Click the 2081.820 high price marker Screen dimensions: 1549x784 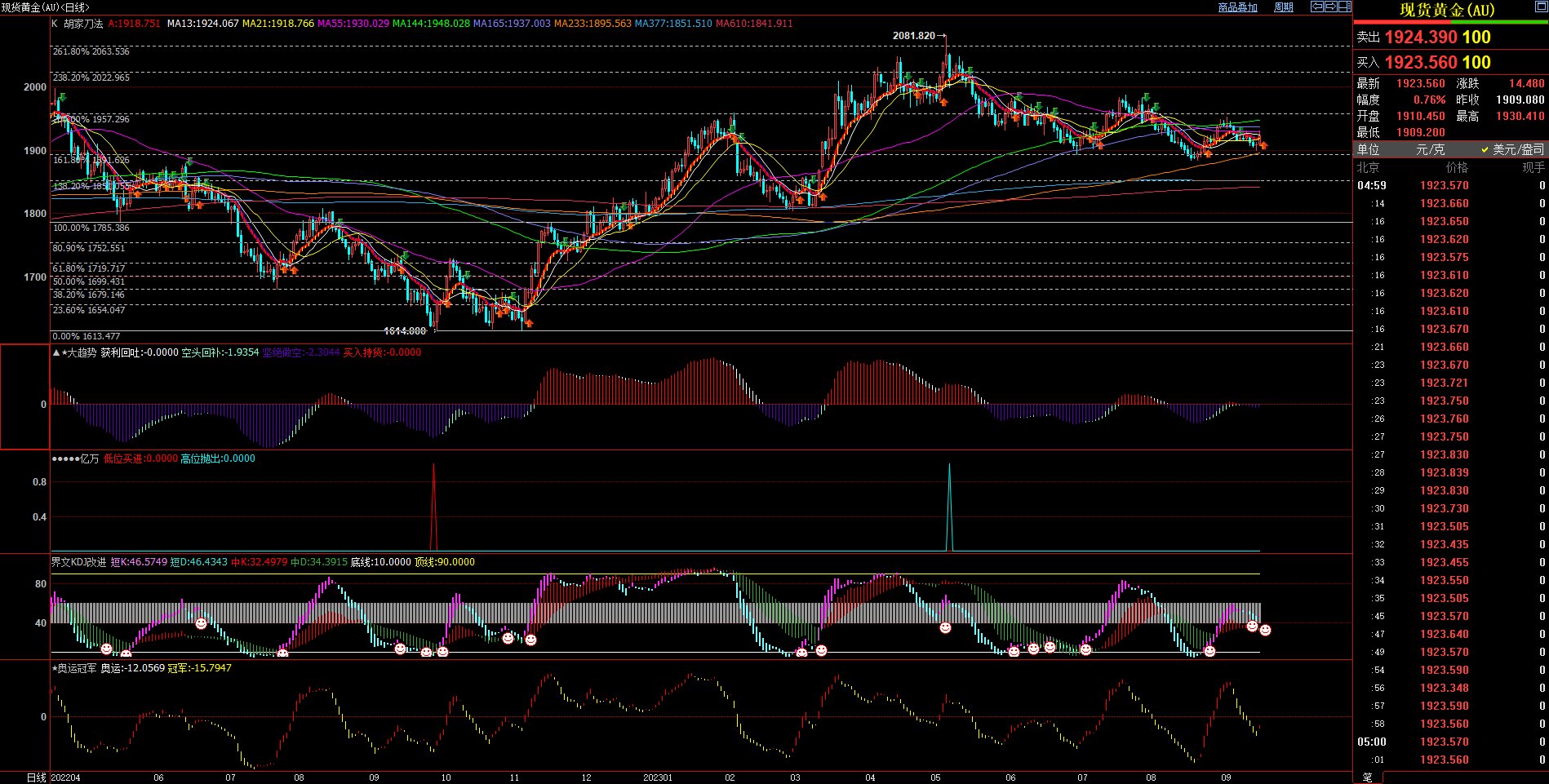tap(914, 36)
